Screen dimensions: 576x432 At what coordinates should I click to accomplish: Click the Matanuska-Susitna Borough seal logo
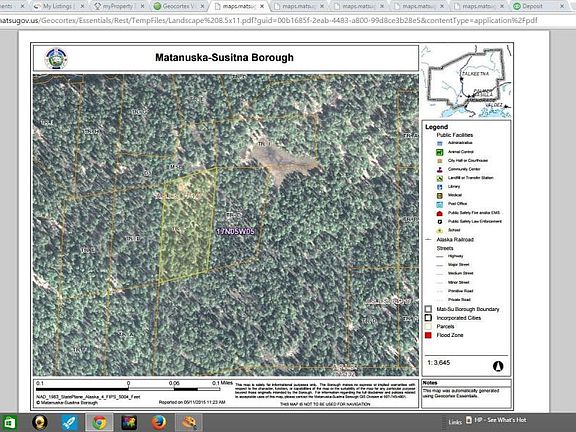(x=56, y=58)
